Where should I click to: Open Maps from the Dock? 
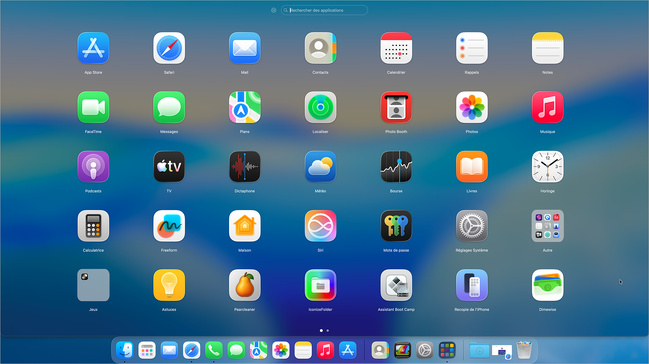click(258, 350)
